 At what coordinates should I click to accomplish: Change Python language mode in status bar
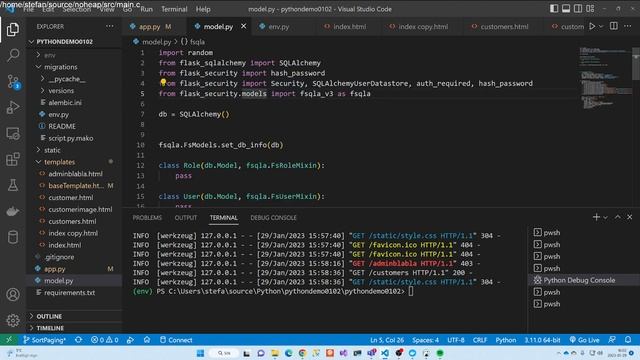point(505,340)
